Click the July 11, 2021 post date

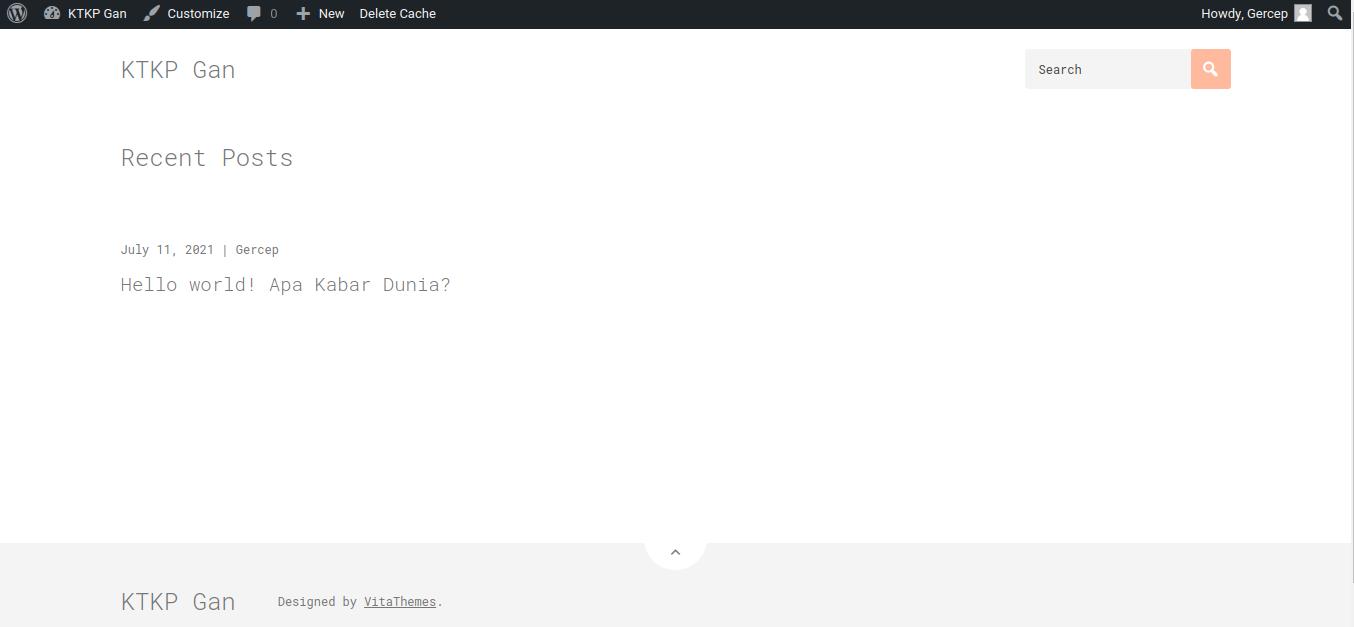click(x=167, y=250)
